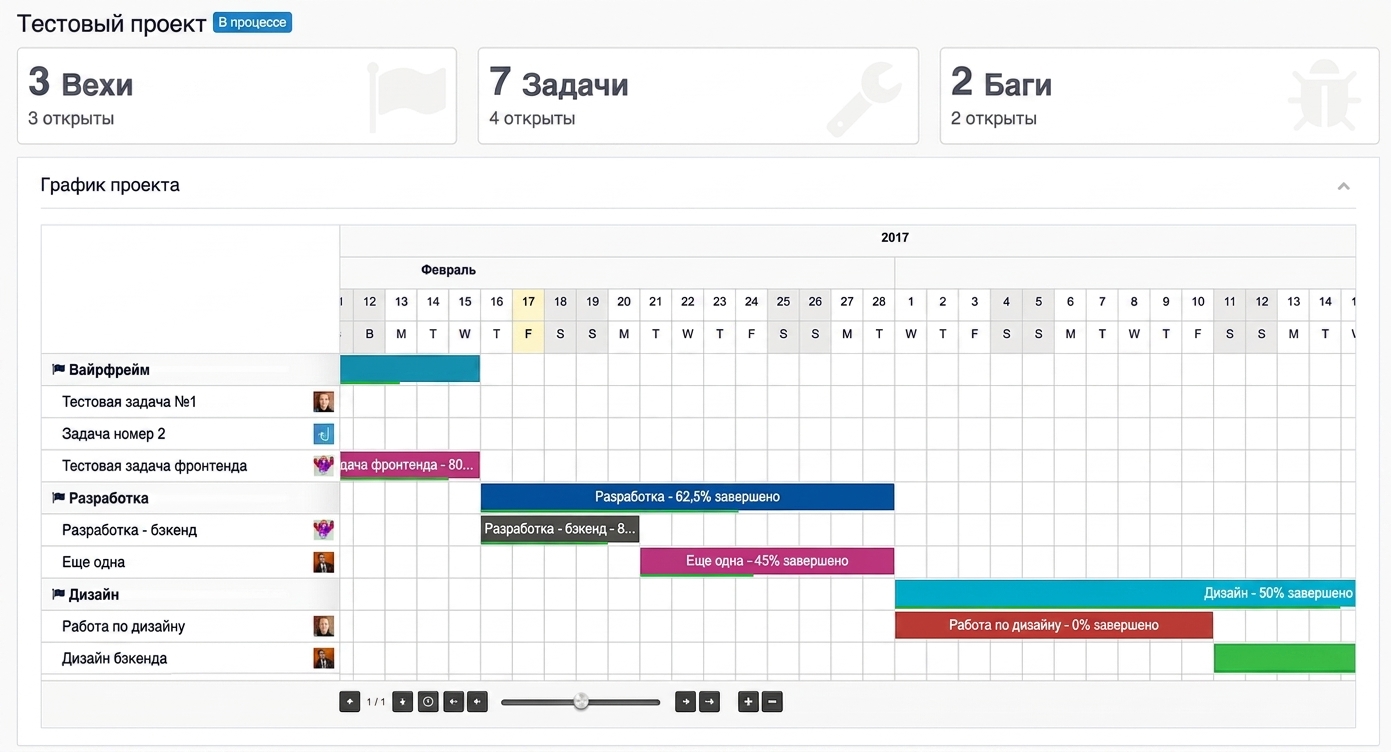The height and width of the screenshot is (752, 1391).
Task: Click avatar next to Разработка - бэкенд
Action: tap(323, 530)
